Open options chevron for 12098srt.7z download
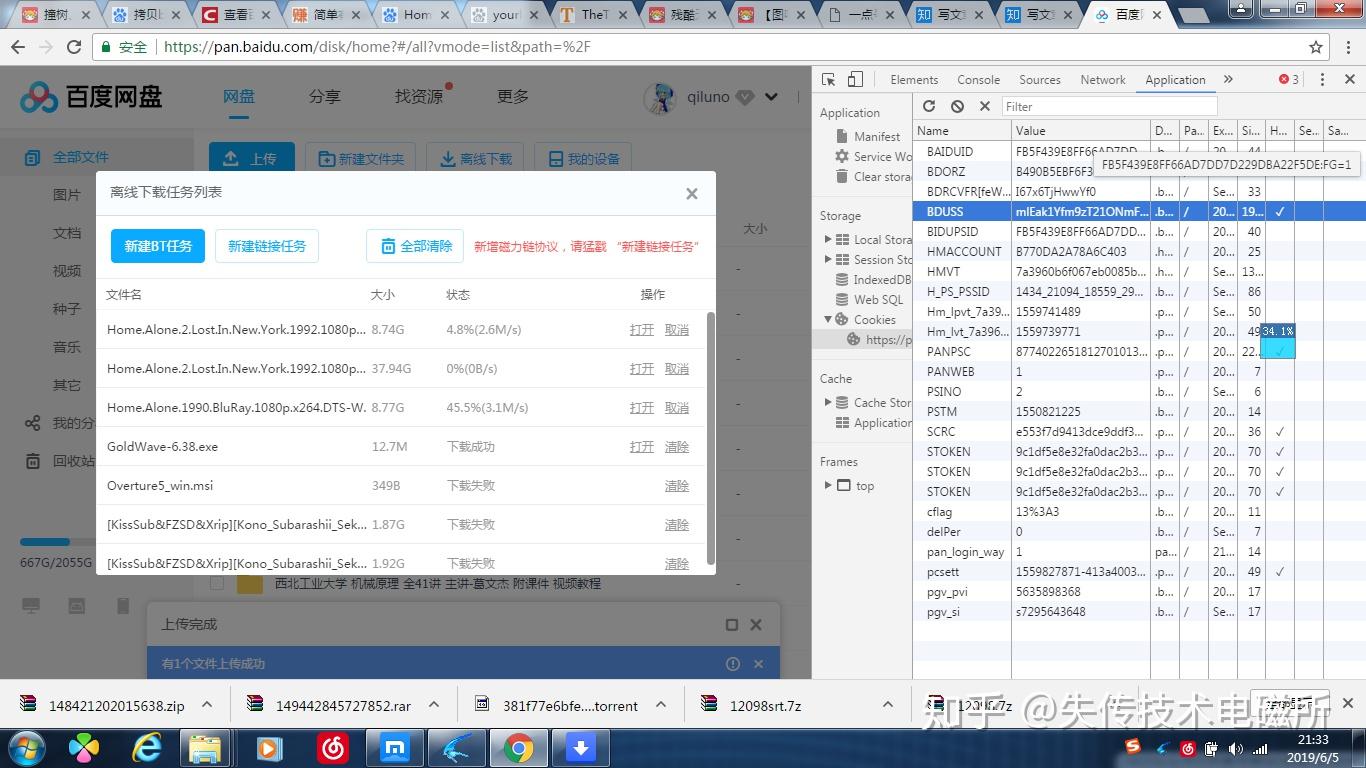 [x=887, y=705]
